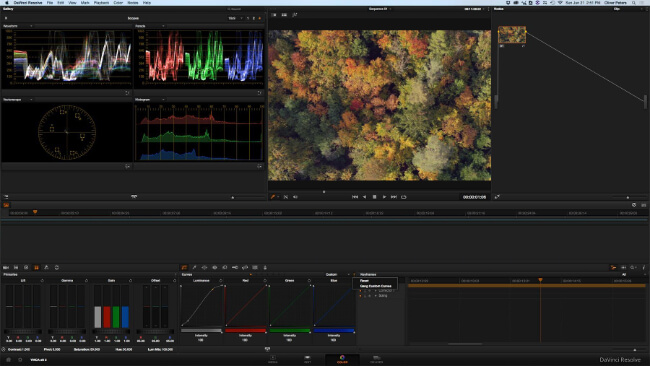Switch to the Color page
This screenshot has height=366, width=650.
click(342, 359)
